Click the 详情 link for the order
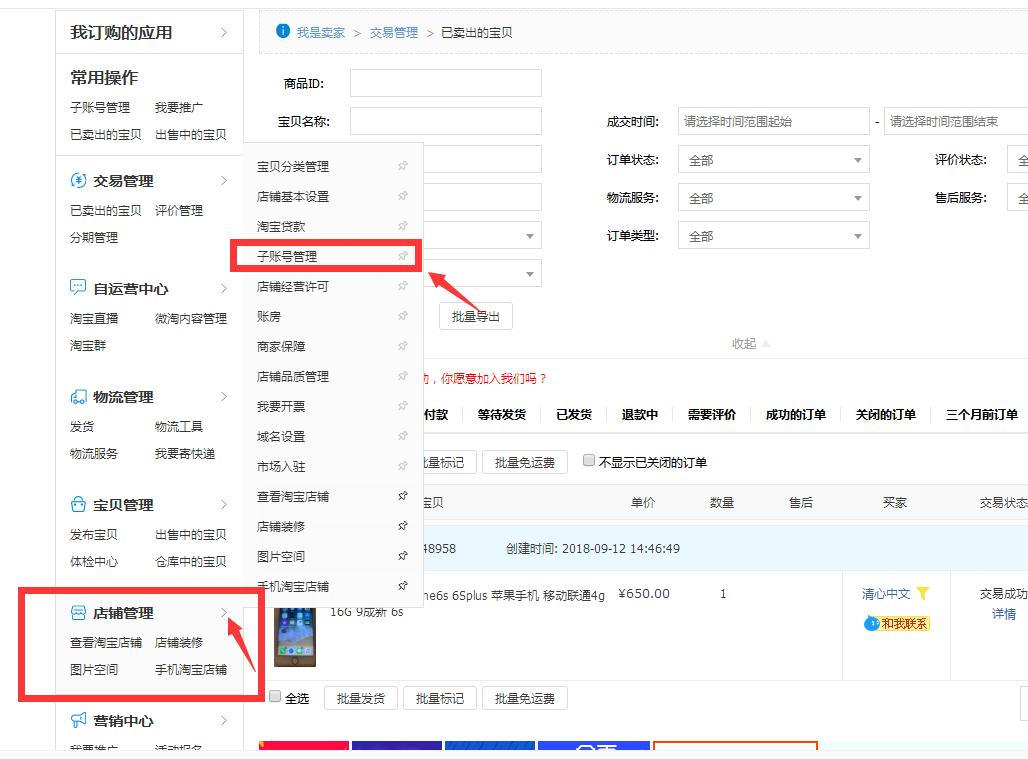The height and width of the screenshot is (759, 1028). point(1003,613)
